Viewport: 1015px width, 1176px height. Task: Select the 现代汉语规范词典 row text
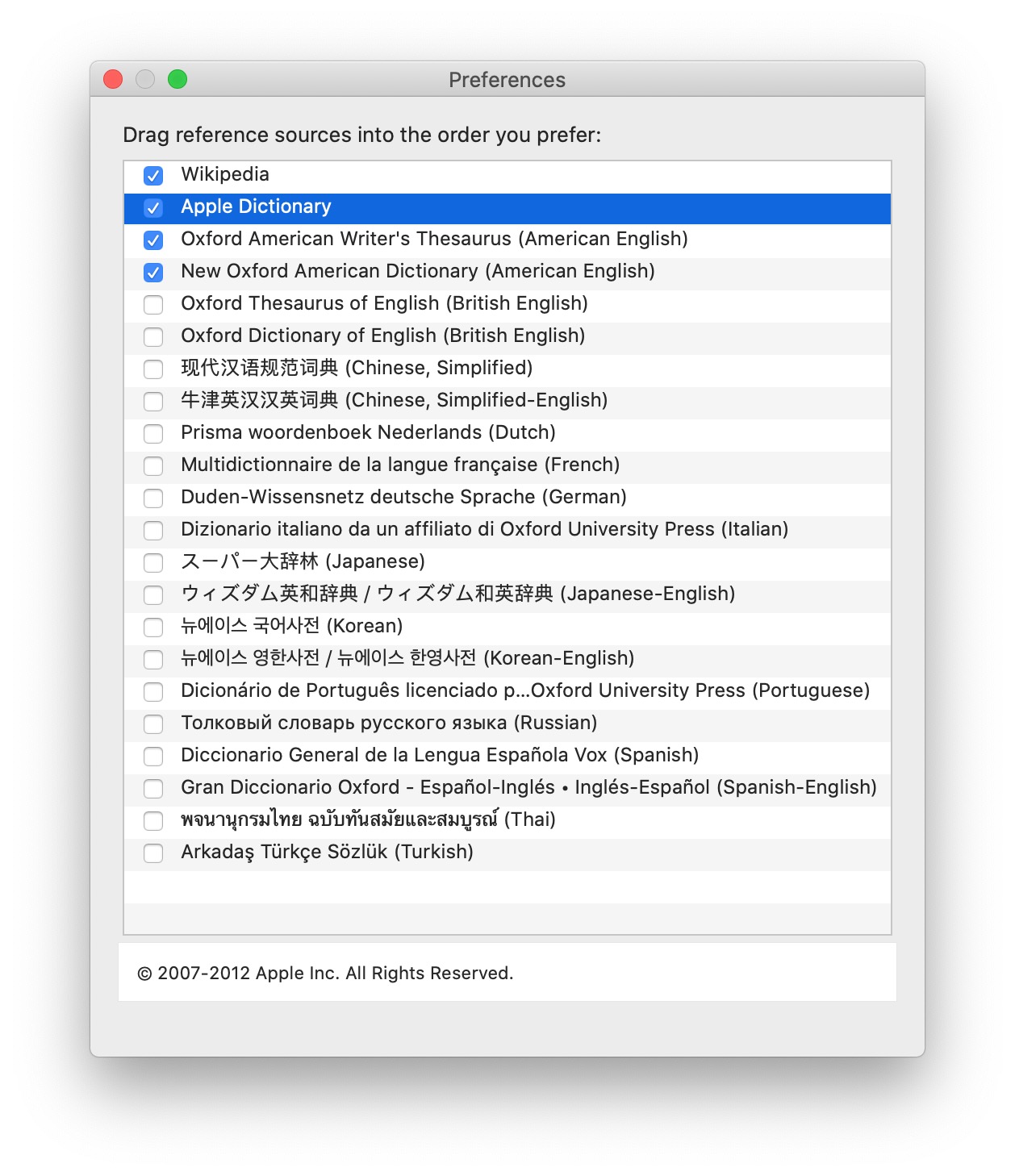(357, 368)
